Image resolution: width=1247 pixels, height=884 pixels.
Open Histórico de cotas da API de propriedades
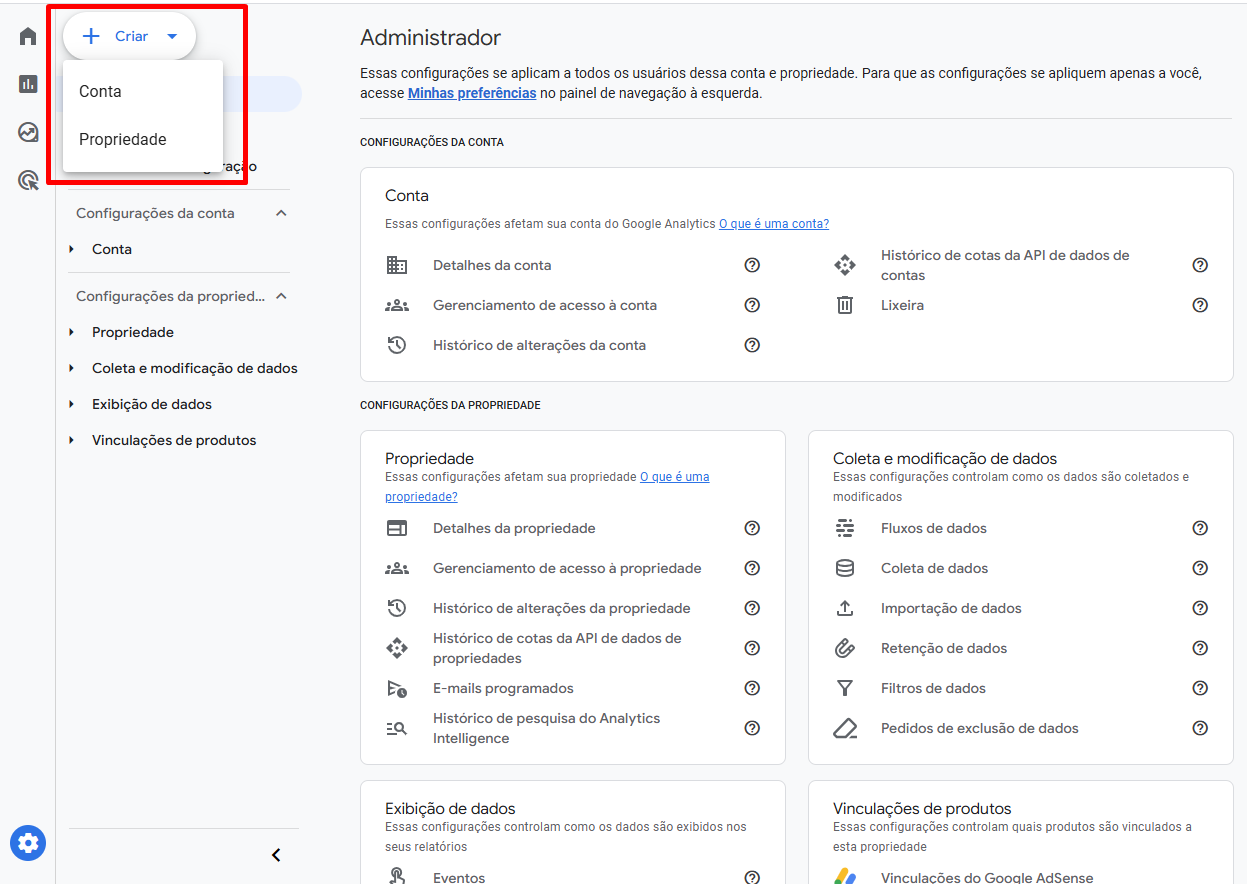tap(557, 648)
